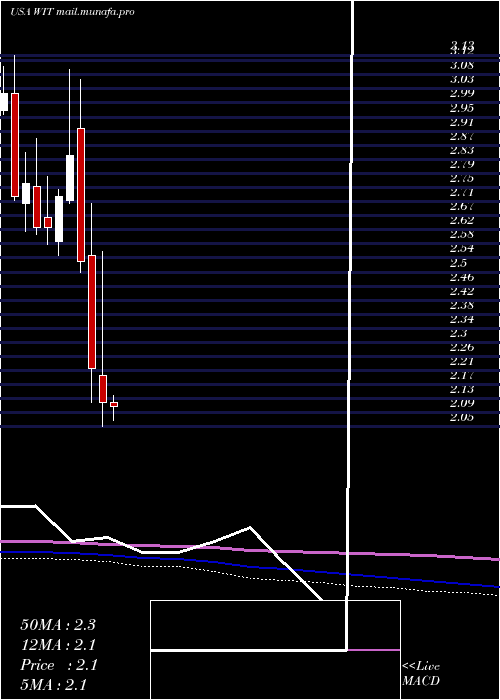Click the 2.42 price axis label
The image size is (500, 700).
coord(462,291)
